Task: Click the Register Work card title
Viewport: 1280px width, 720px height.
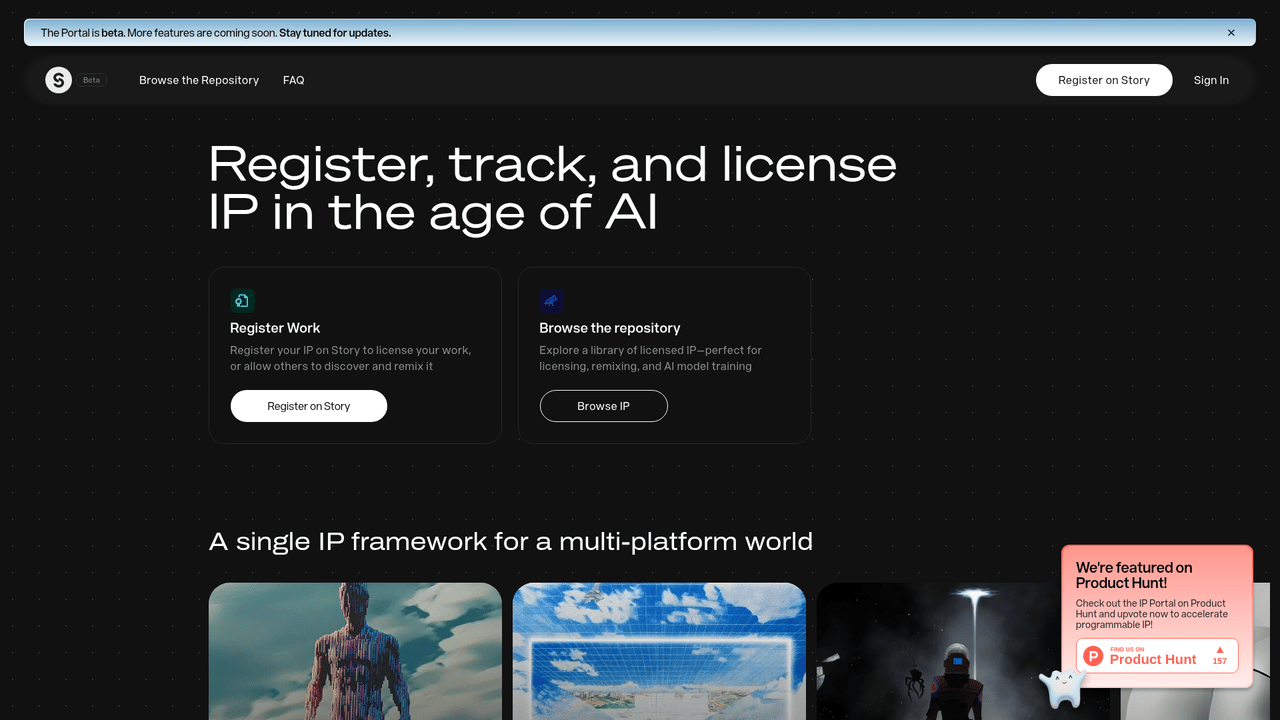Action: tap(275, 328)
